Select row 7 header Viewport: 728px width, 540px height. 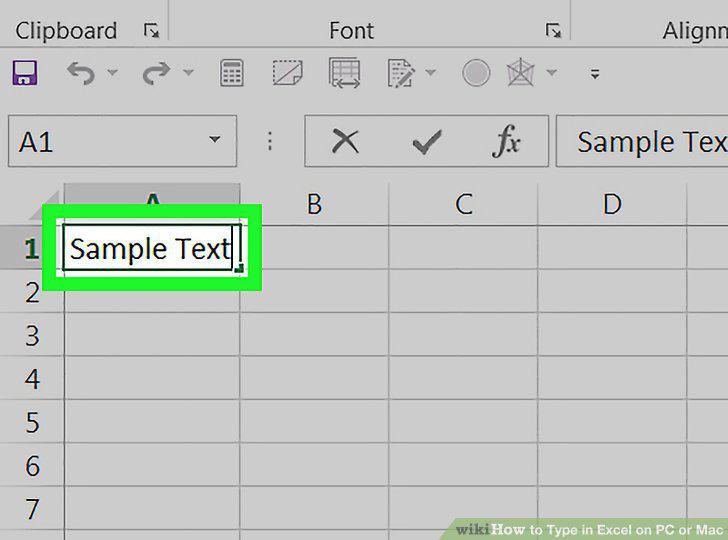pyautogui.click(x=32, y=508)
